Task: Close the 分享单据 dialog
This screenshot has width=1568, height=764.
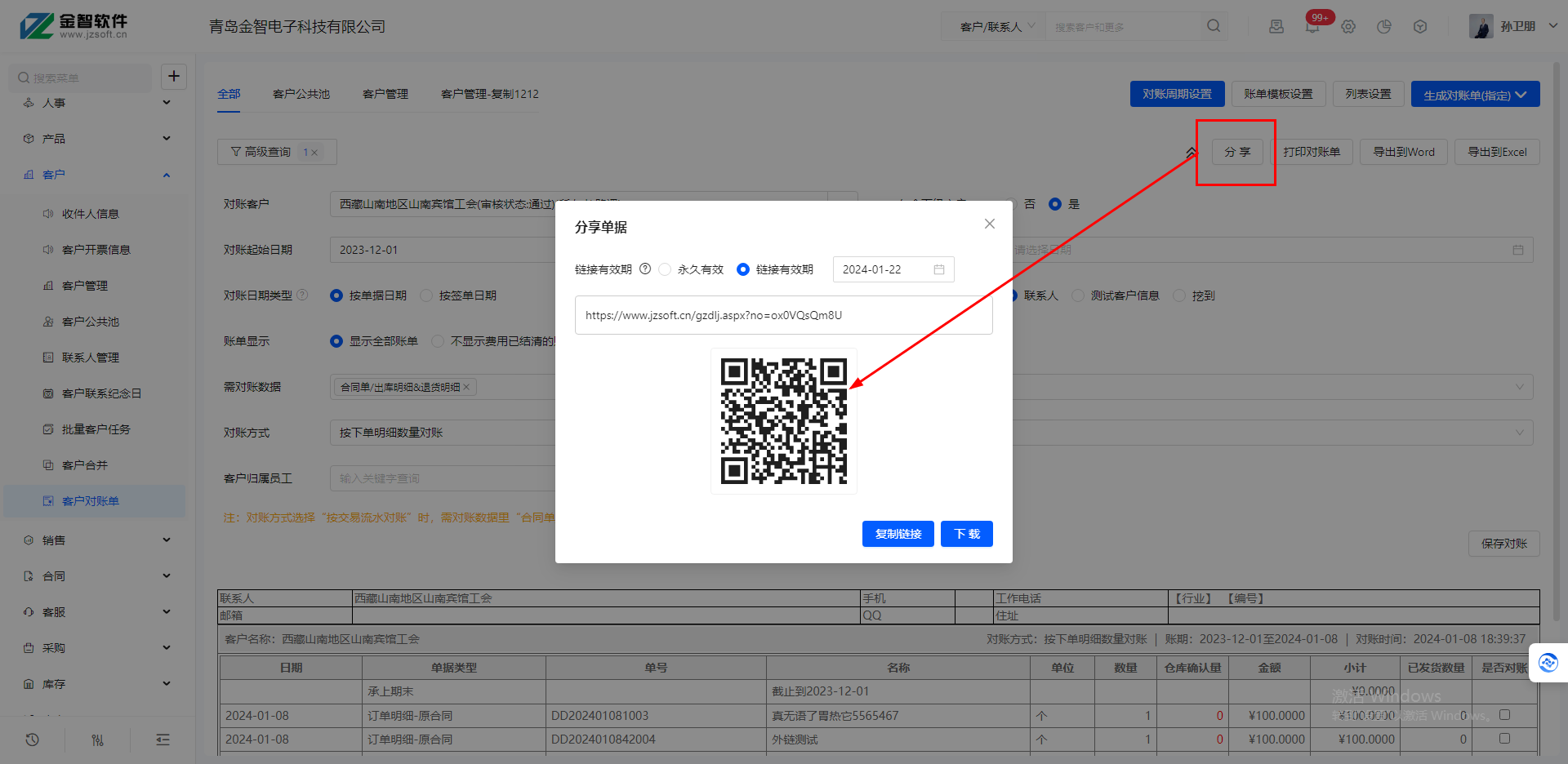Action: click(990, 224)
